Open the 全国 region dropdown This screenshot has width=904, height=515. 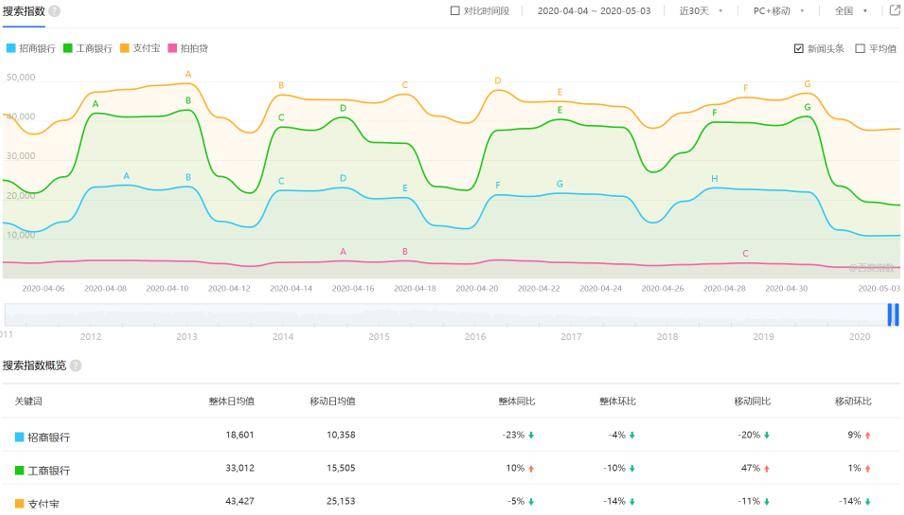click(850, 11)
